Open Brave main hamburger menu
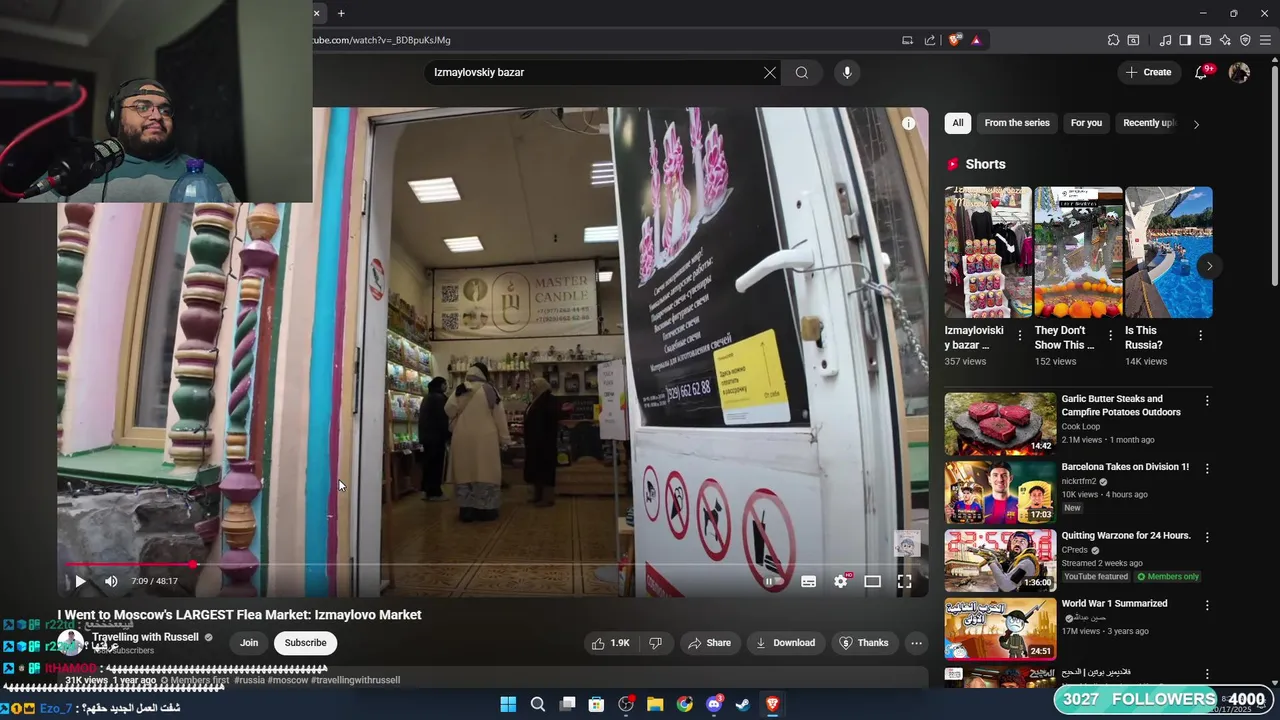 coord(1266,40)
